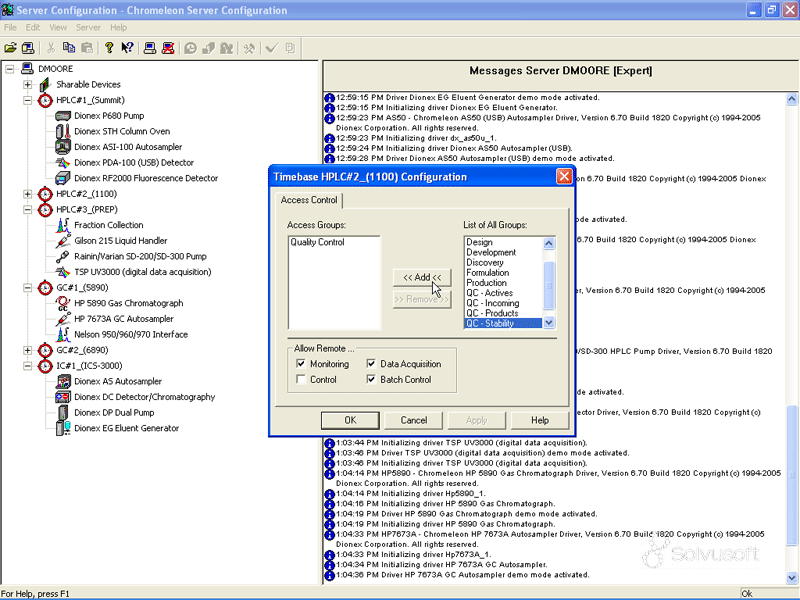Click the Dionex RF2000 Fluorescence Detector icon
800x600 pixels.
[63, 178]
